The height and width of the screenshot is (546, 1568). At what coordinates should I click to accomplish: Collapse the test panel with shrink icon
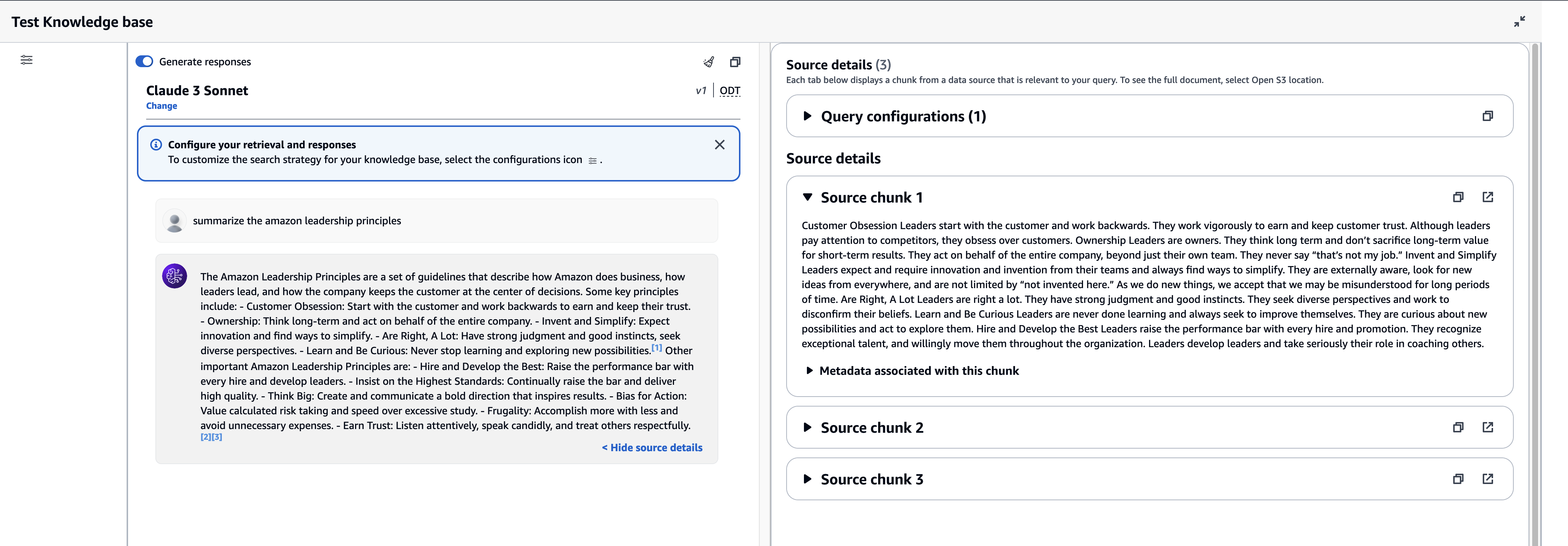1519,22
